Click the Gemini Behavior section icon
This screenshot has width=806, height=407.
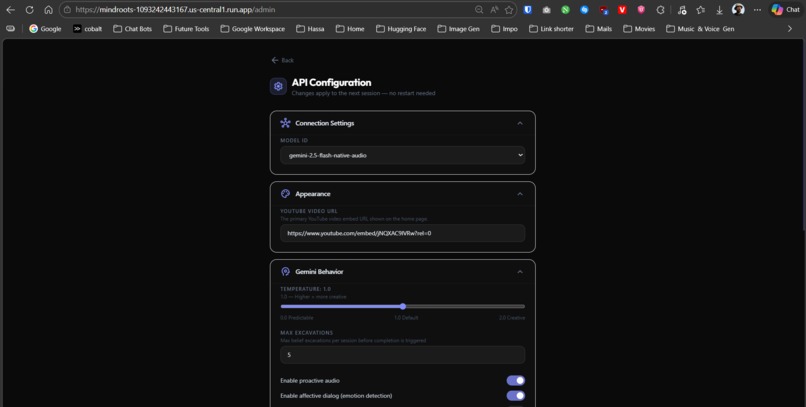[x=285, y=271]
